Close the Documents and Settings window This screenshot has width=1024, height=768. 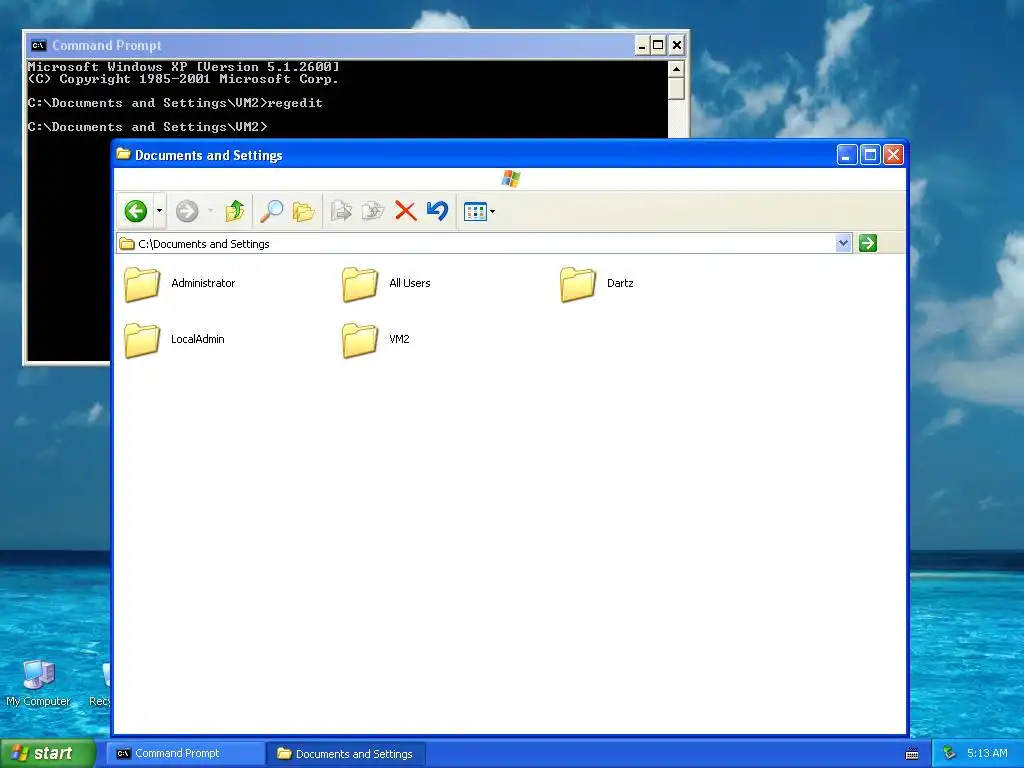[893, 155]
